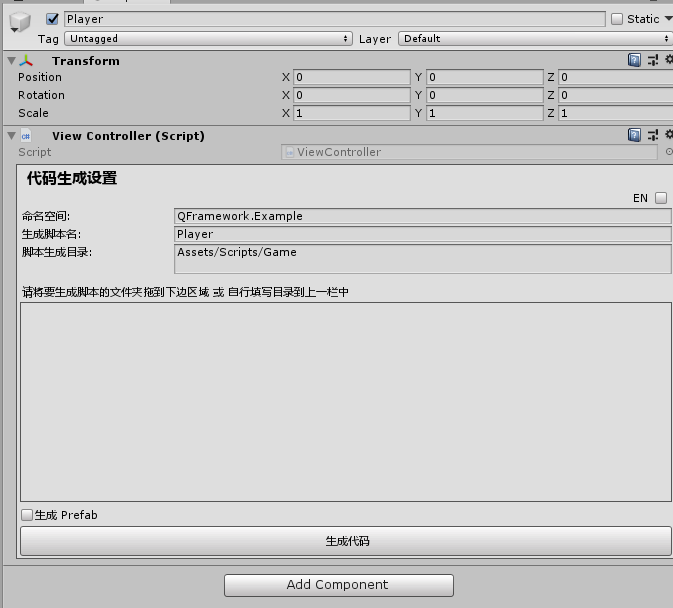Click the Layer label

[375, 39]
